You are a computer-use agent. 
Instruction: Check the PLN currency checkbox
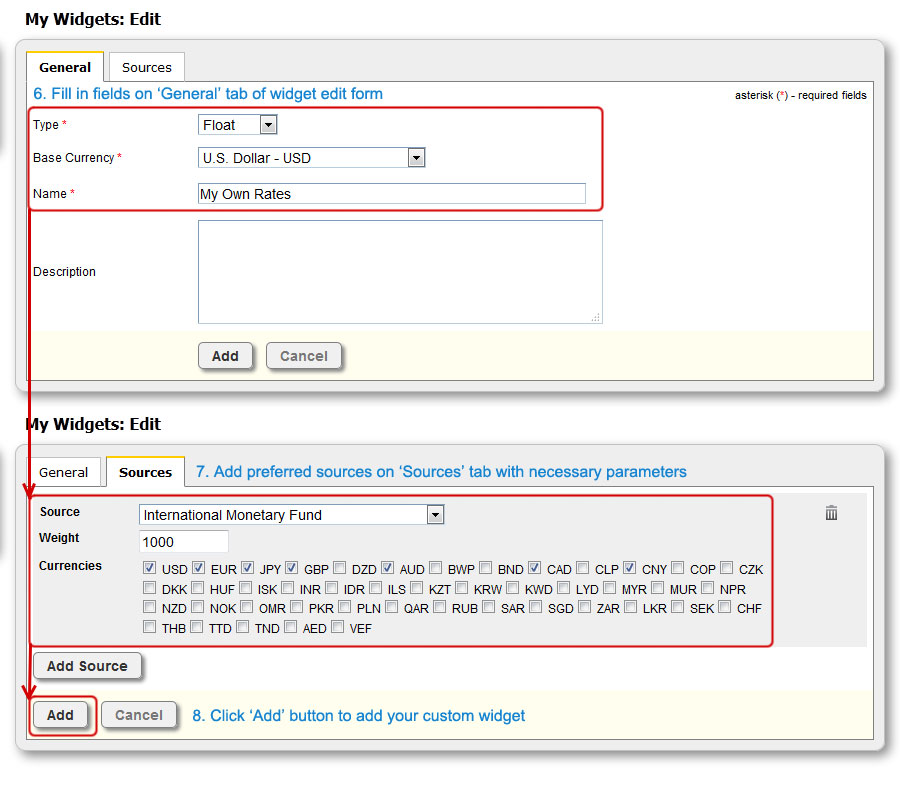coord(345,607)
